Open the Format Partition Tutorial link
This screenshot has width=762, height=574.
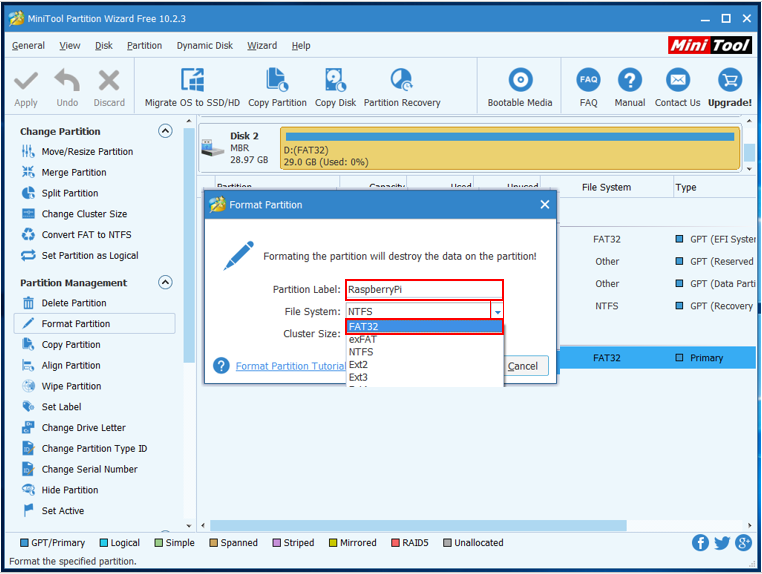click(291, 366)
